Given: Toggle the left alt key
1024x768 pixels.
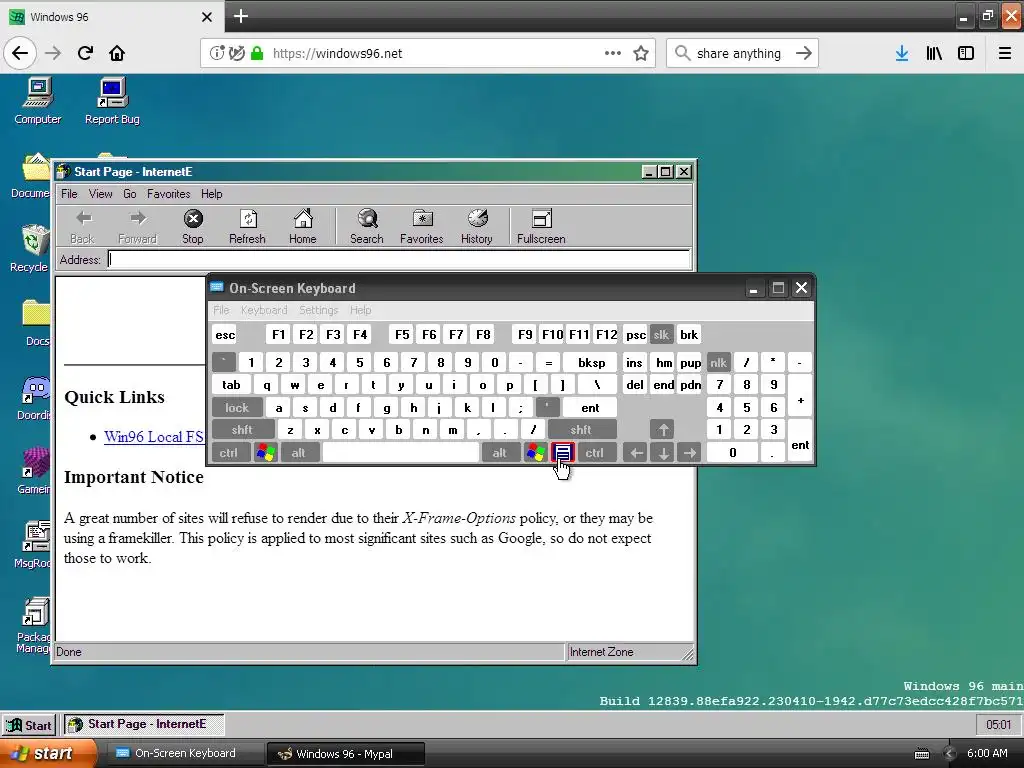Looking at the screenshot, I should point(298,453).
